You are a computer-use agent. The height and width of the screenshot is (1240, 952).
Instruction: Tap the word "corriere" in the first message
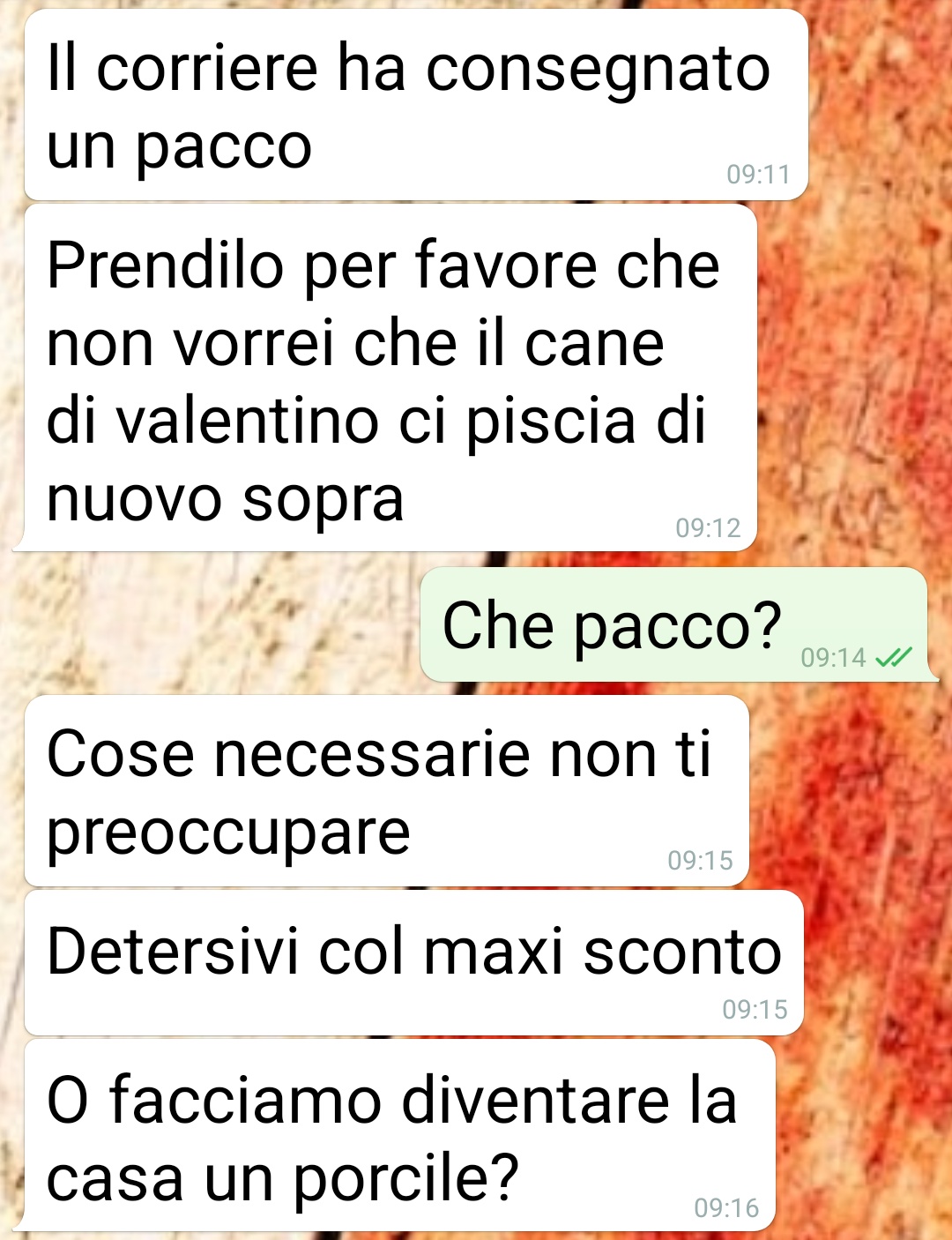(207, 69)
